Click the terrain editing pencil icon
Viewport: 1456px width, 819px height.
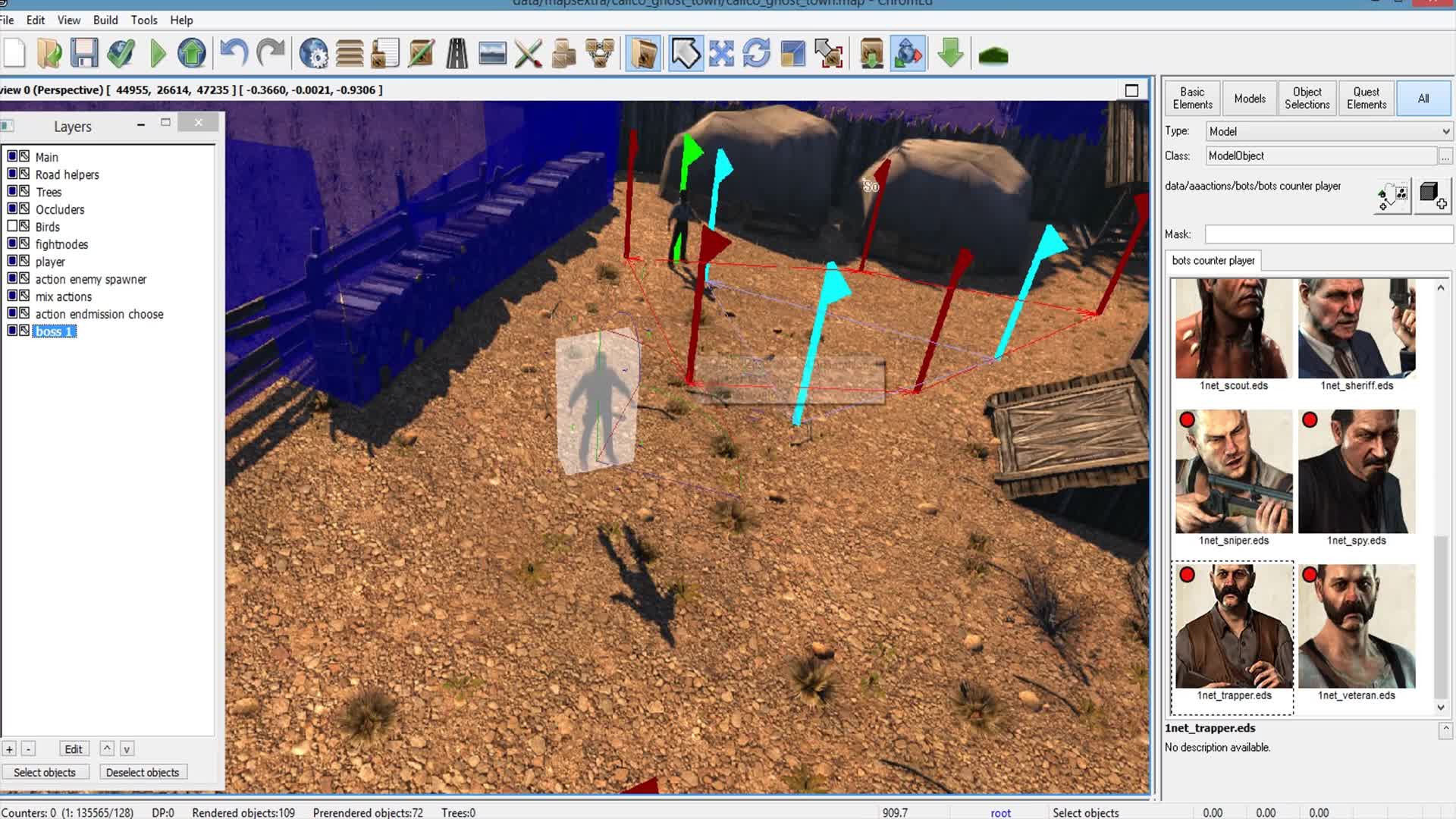[x=421, y=53]
